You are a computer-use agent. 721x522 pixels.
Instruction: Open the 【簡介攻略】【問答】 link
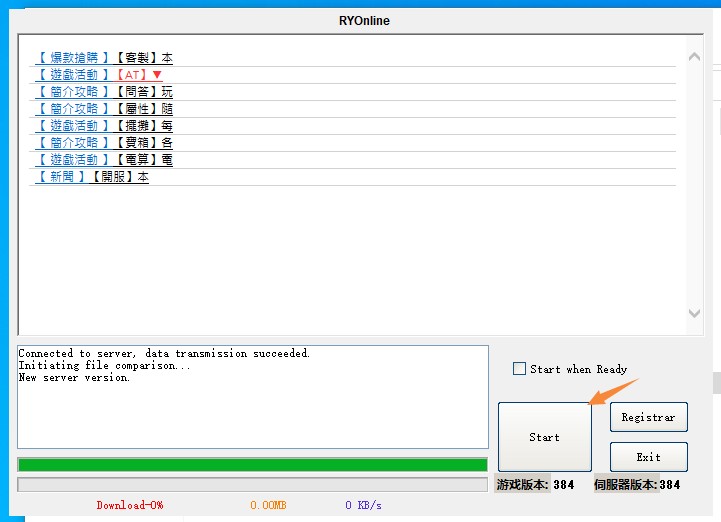(x=104, y=92)
